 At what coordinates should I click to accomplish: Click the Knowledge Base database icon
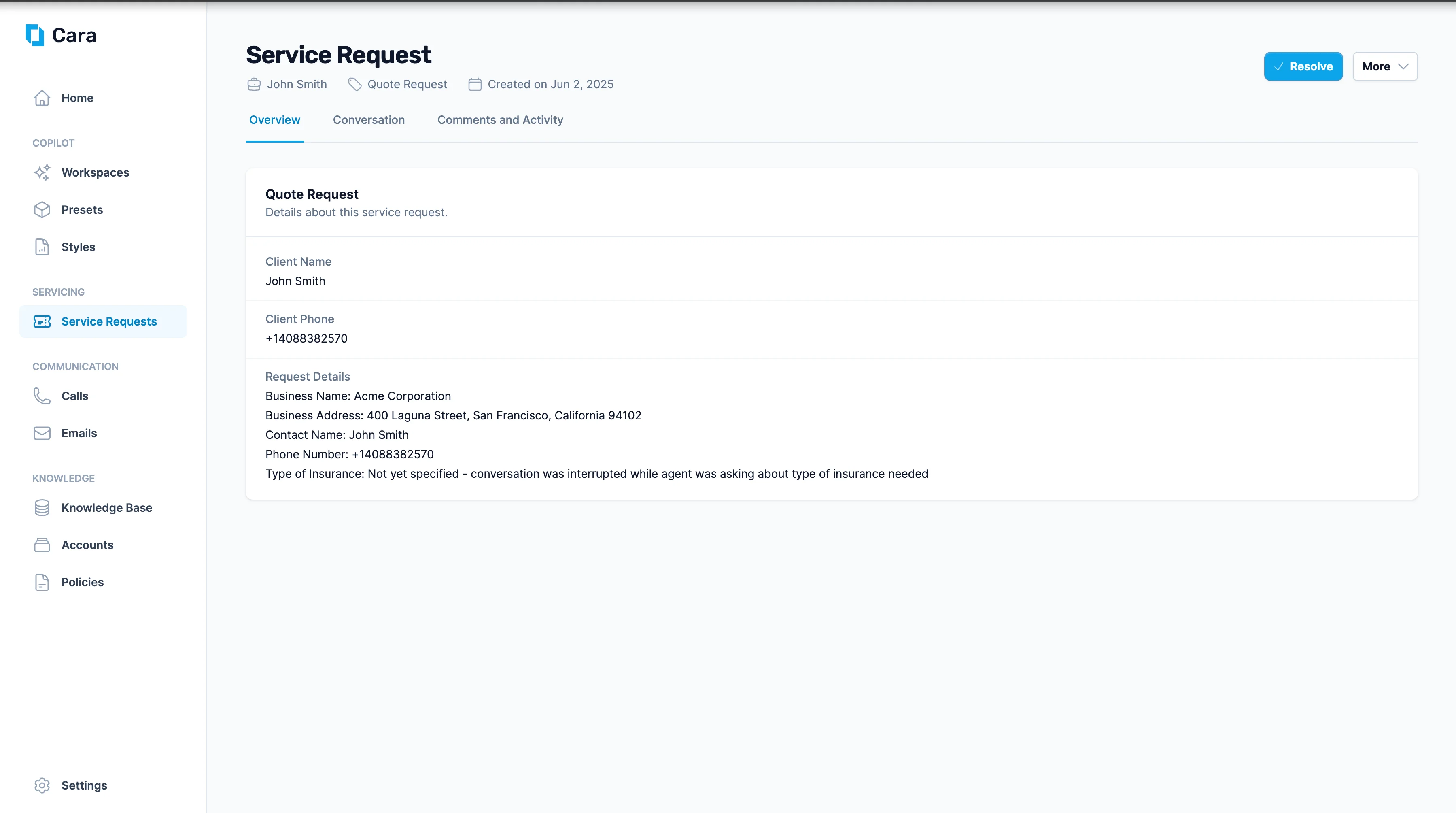(x=42, y=508)
